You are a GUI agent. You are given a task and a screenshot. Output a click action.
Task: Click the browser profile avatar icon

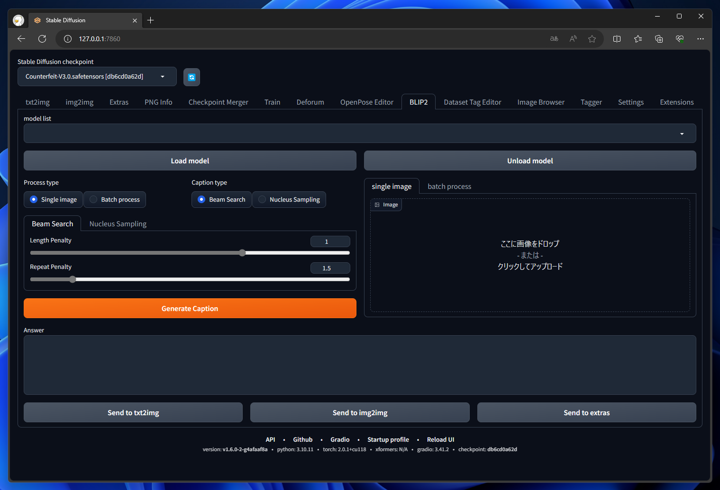tap(18, 20)
